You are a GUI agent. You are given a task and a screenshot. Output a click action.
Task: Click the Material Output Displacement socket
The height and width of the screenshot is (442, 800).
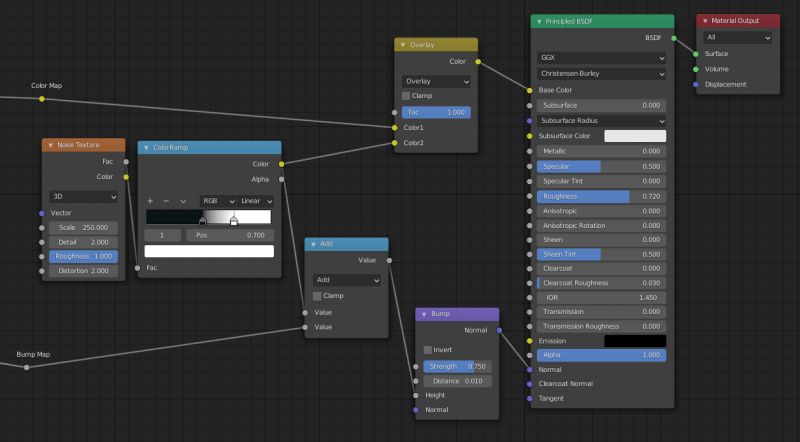695,85
